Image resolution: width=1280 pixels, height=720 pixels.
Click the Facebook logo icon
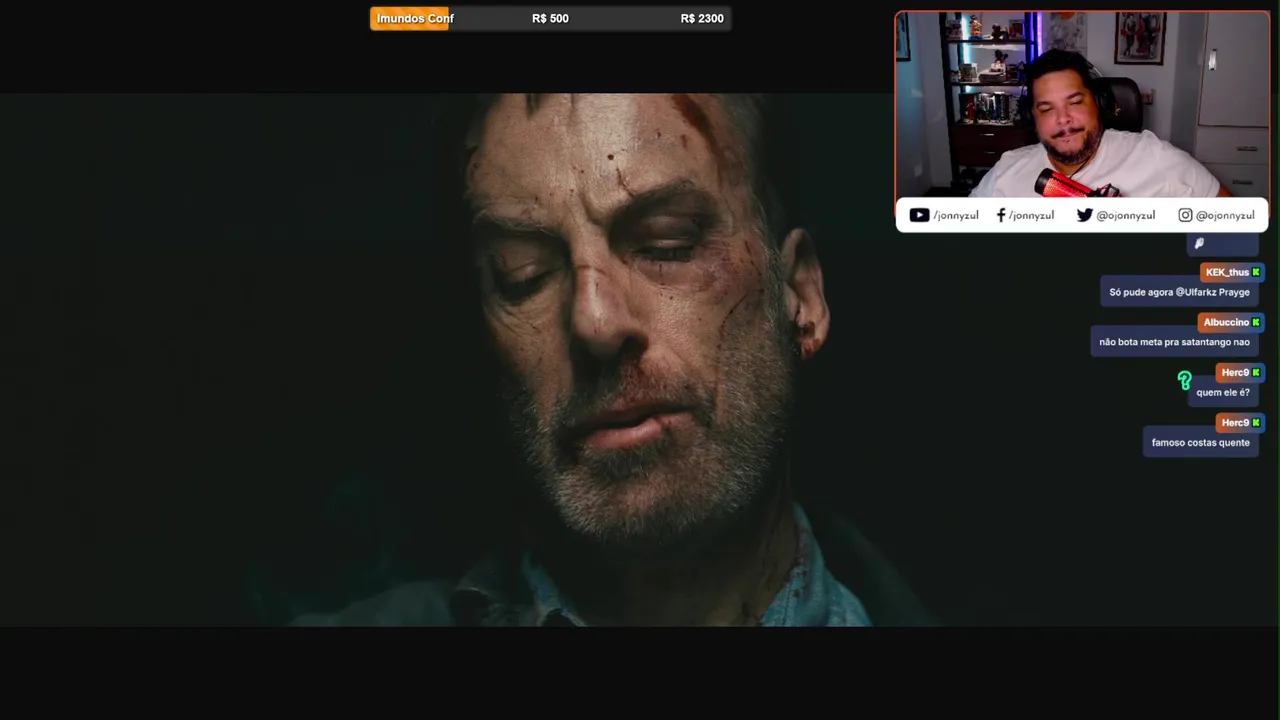(x=1000, y=215)
